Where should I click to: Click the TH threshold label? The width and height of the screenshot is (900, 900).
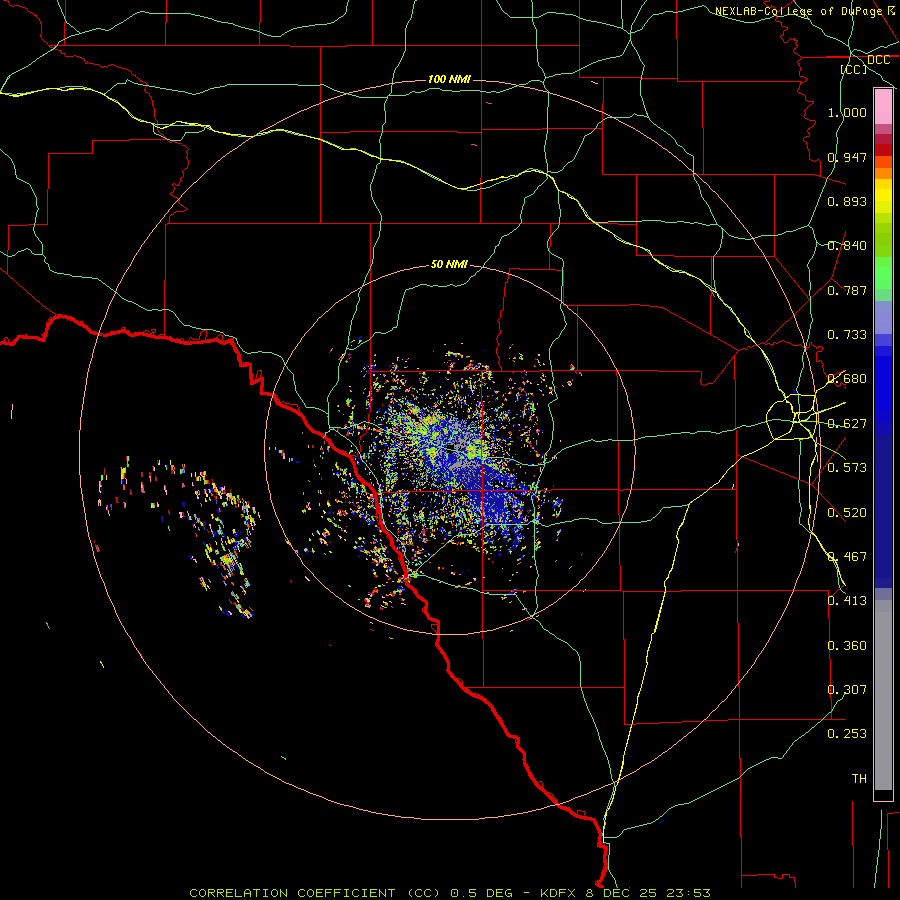pyautogui.click(x=859, y=779)
